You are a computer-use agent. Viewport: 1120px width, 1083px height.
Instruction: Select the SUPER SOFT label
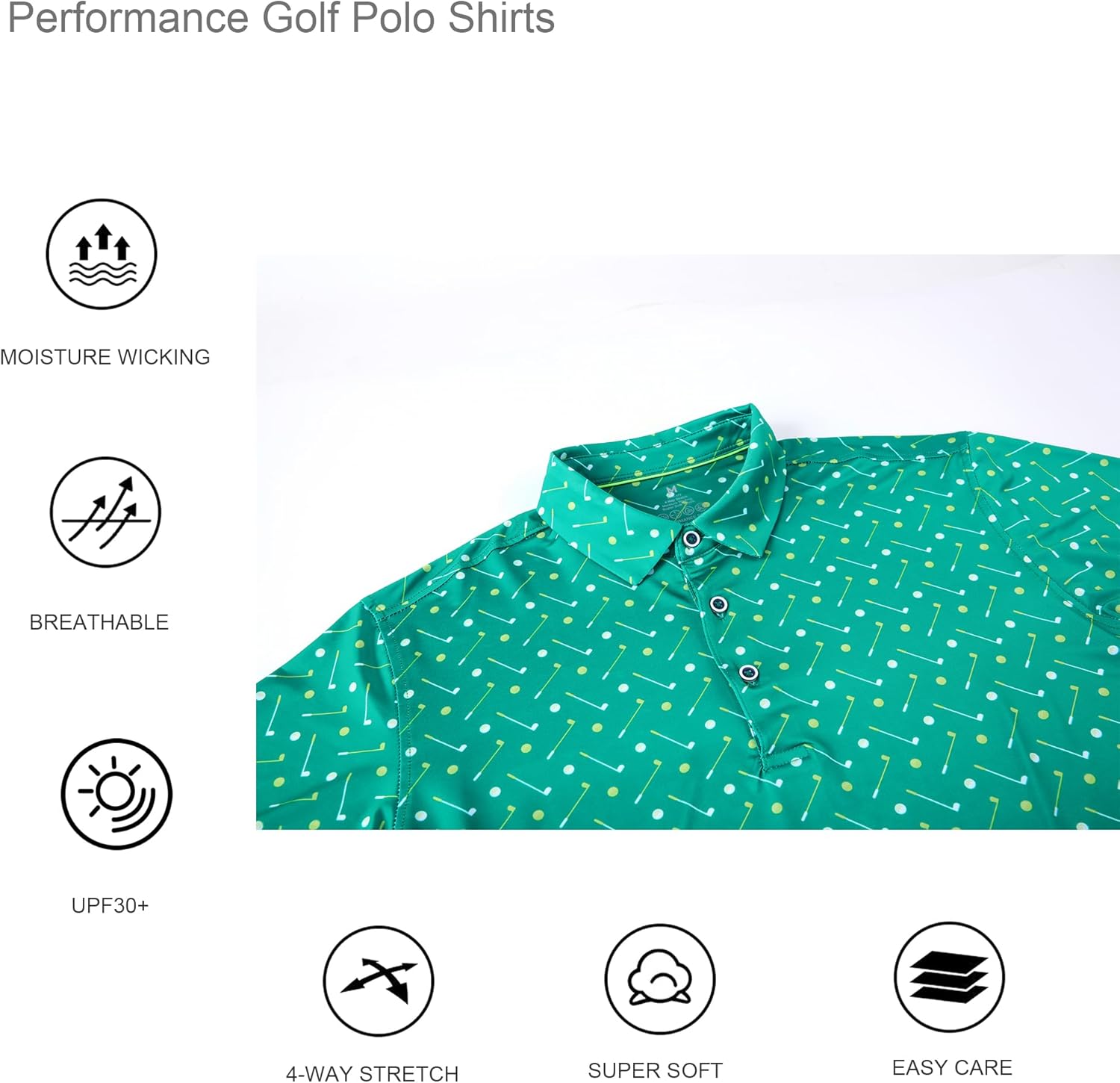pos(656,1070)
